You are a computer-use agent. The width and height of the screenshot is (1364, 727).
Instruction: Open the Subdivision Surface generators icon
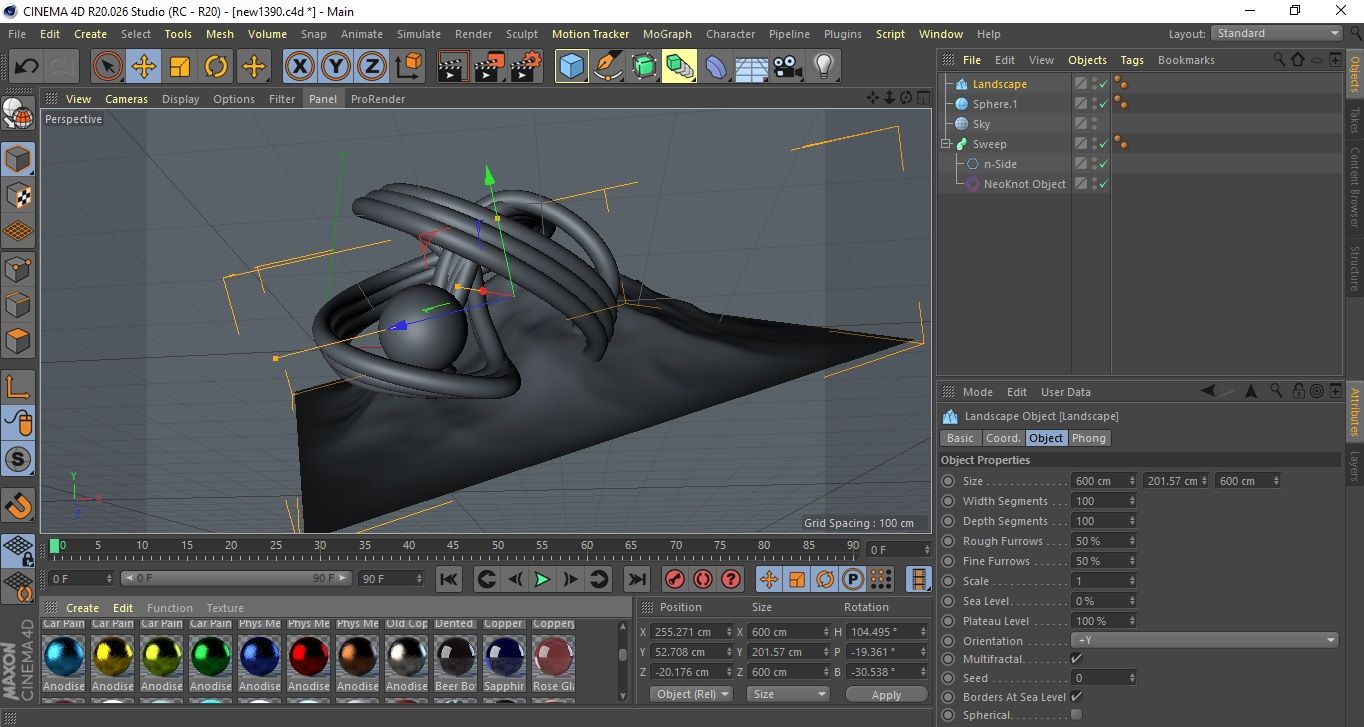pos(643,67)
